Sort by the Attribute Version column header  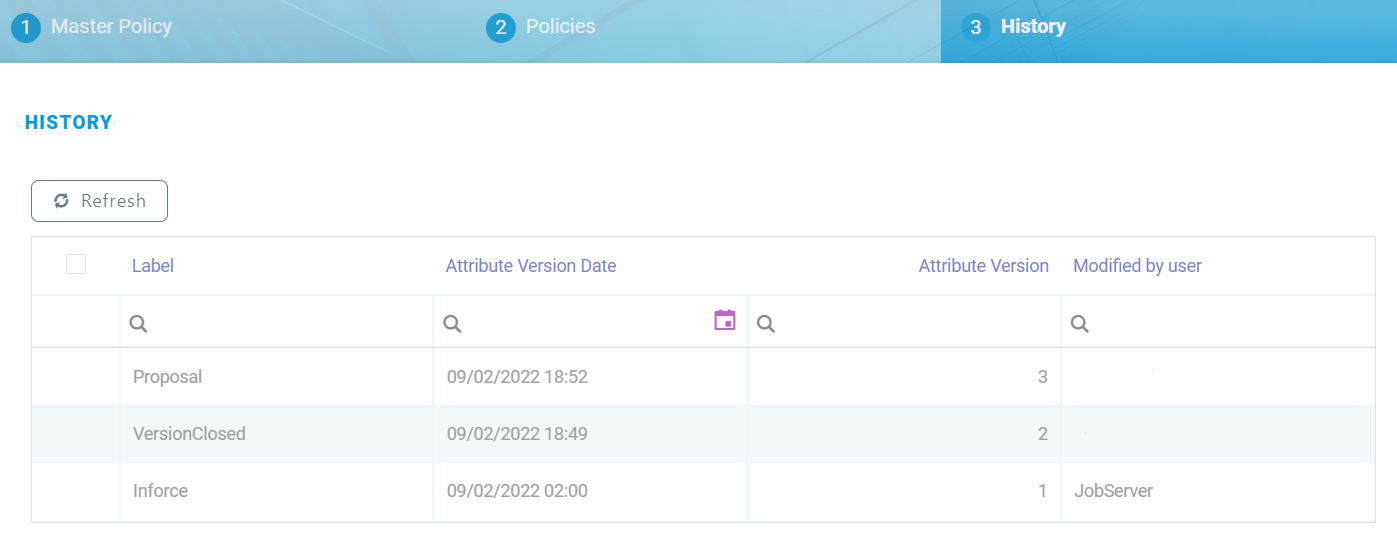(983, 266)
